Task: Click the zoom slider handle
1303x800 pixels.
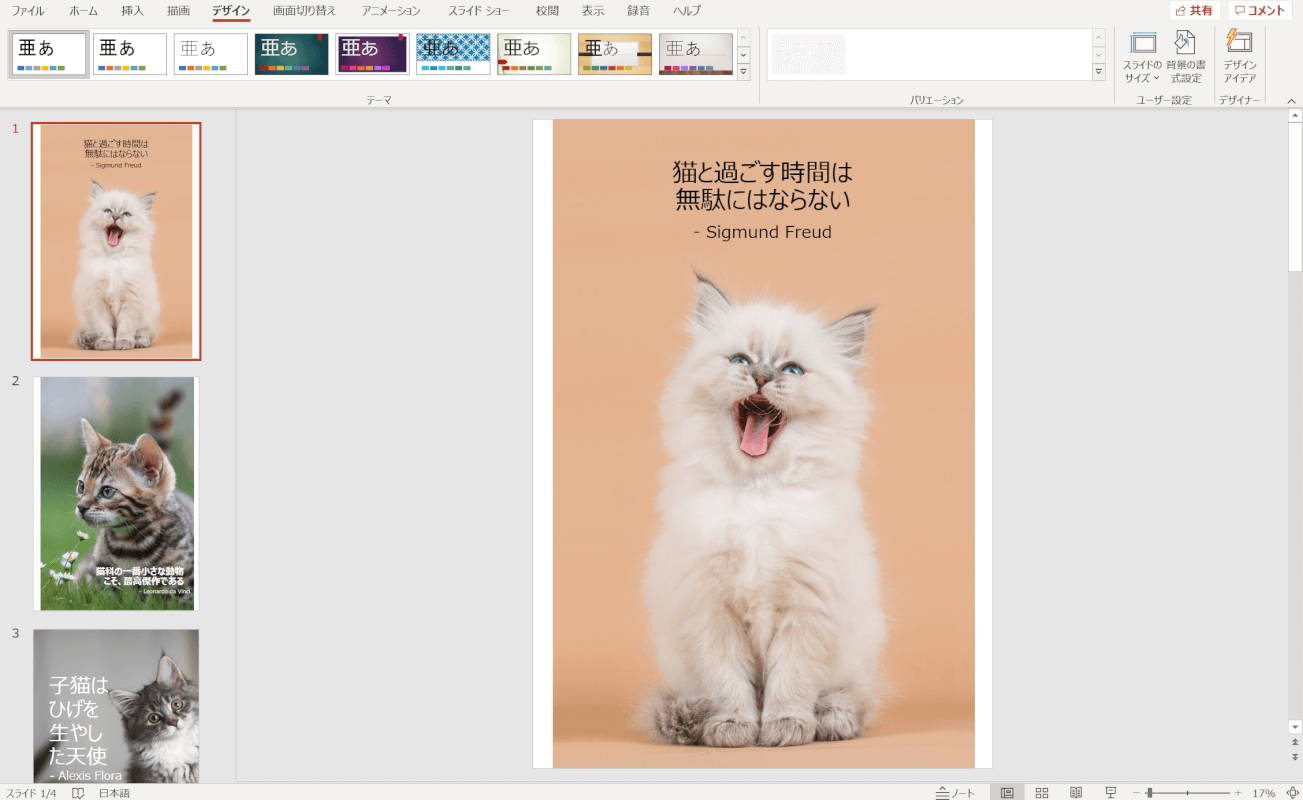Action: (x=1150, y=793)
